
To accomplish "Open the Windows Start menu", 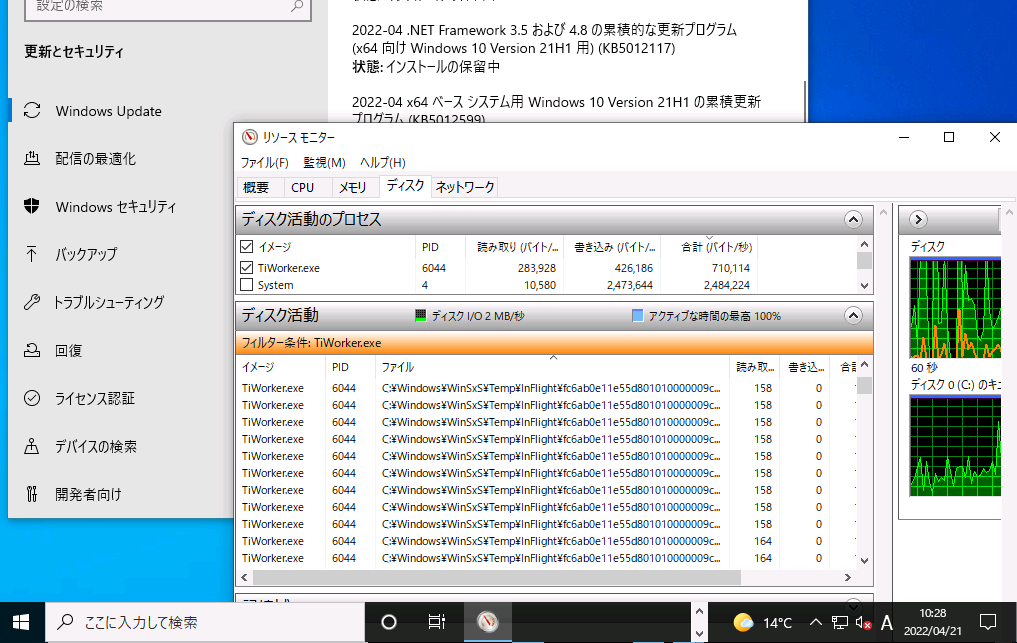I will pos(22,622).
